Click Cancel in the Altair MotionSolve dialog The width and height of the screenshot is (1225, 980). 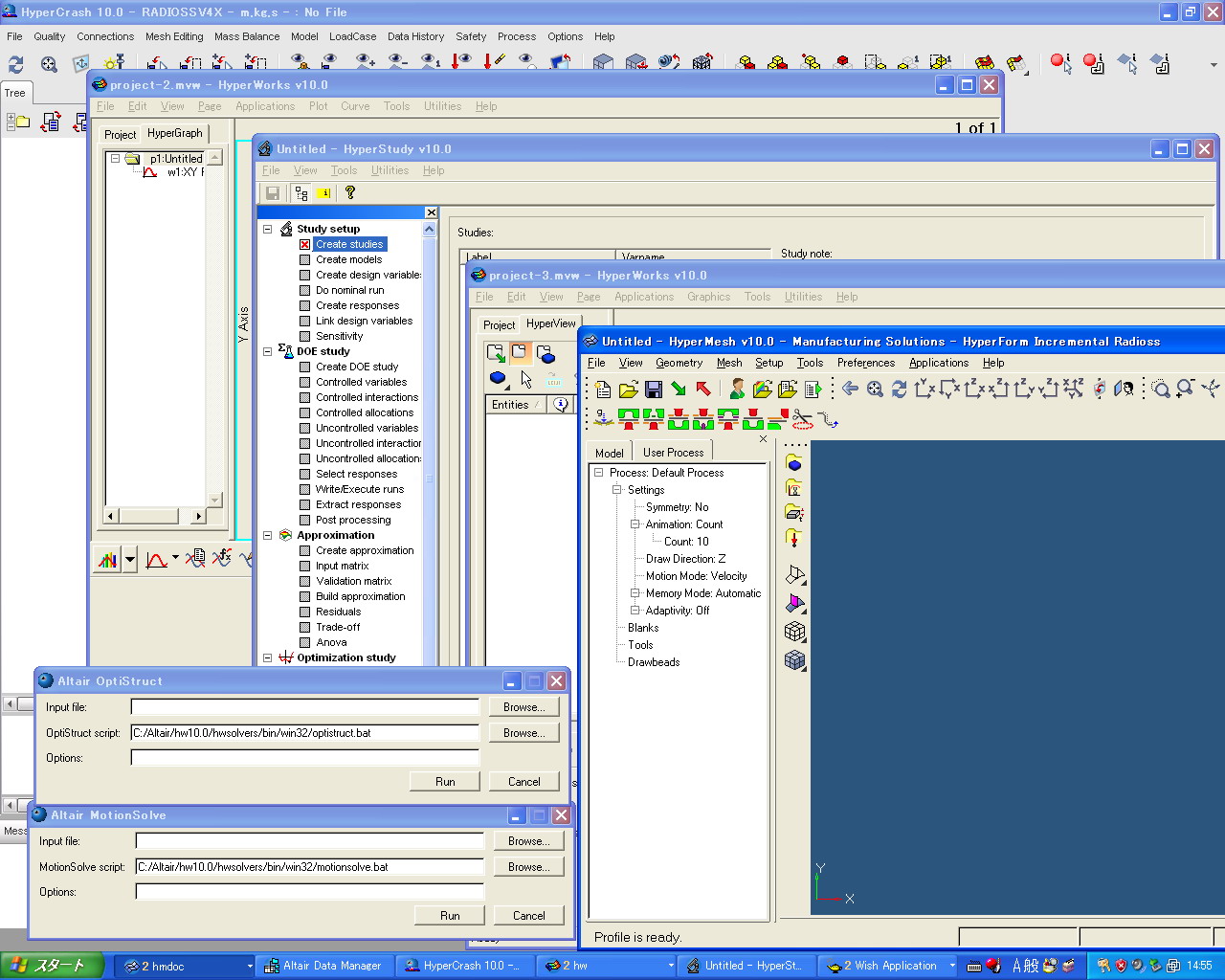[528, 916]
